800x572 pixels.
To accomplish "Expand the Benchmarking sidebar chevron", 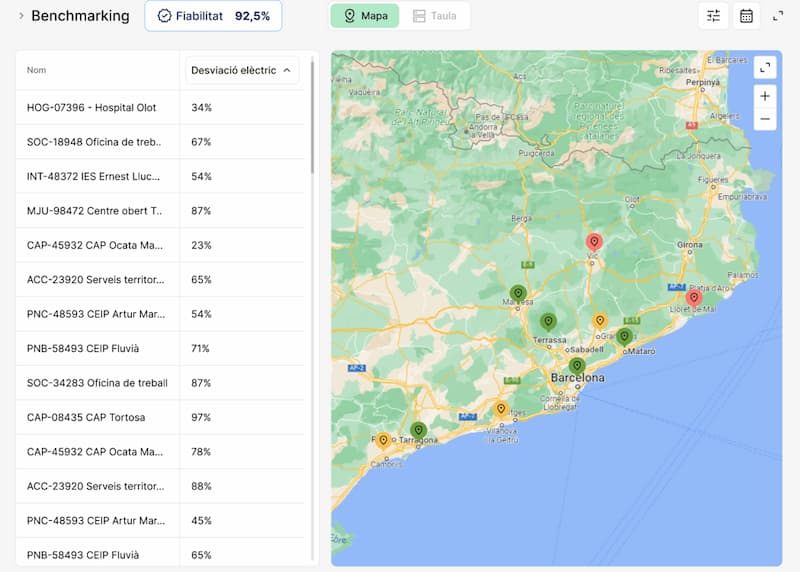I will click(x=21, y=16).
